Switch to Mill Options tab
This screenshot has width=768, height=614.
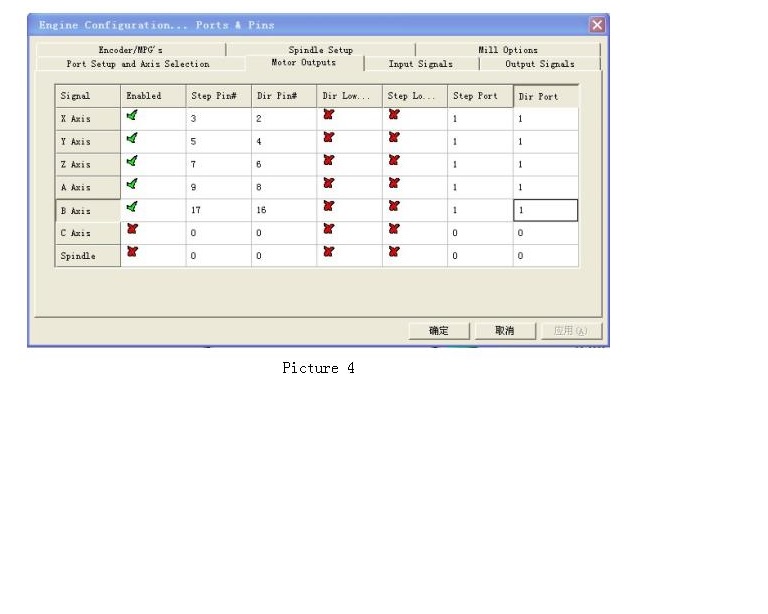pyautogui.click(x=508, y=50)
